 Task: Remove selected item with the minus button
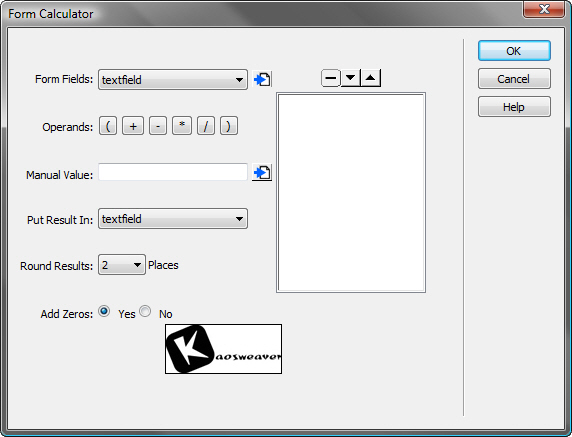coord(331,78)
